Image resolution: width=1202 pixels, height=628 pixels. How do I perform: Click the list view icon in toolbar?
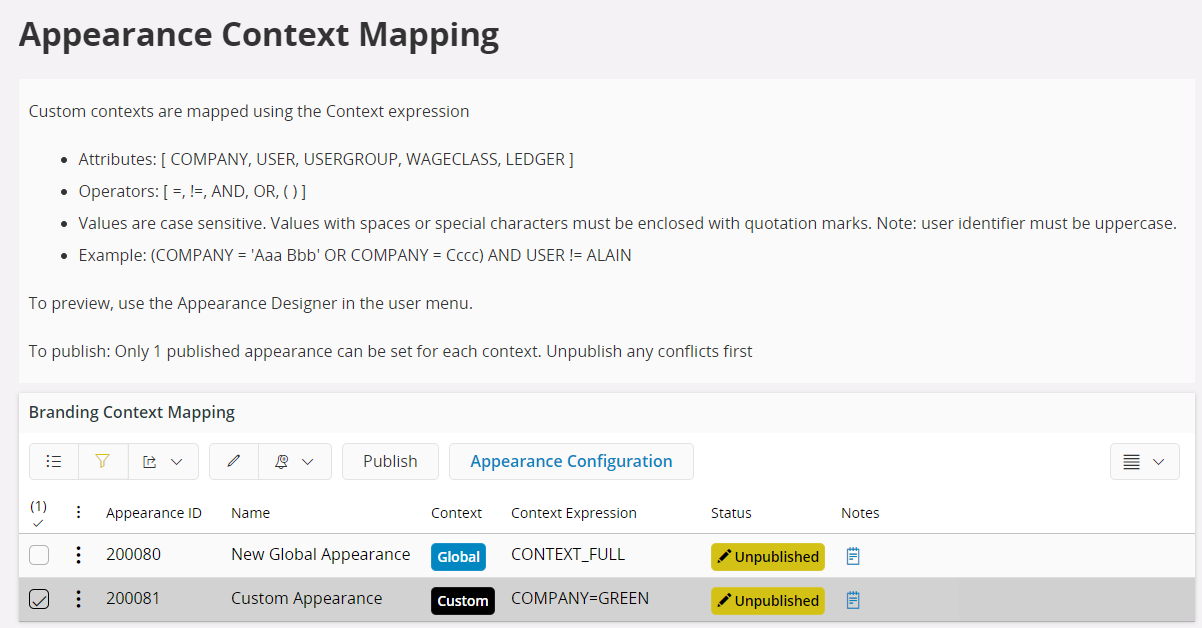click(54, 461)
